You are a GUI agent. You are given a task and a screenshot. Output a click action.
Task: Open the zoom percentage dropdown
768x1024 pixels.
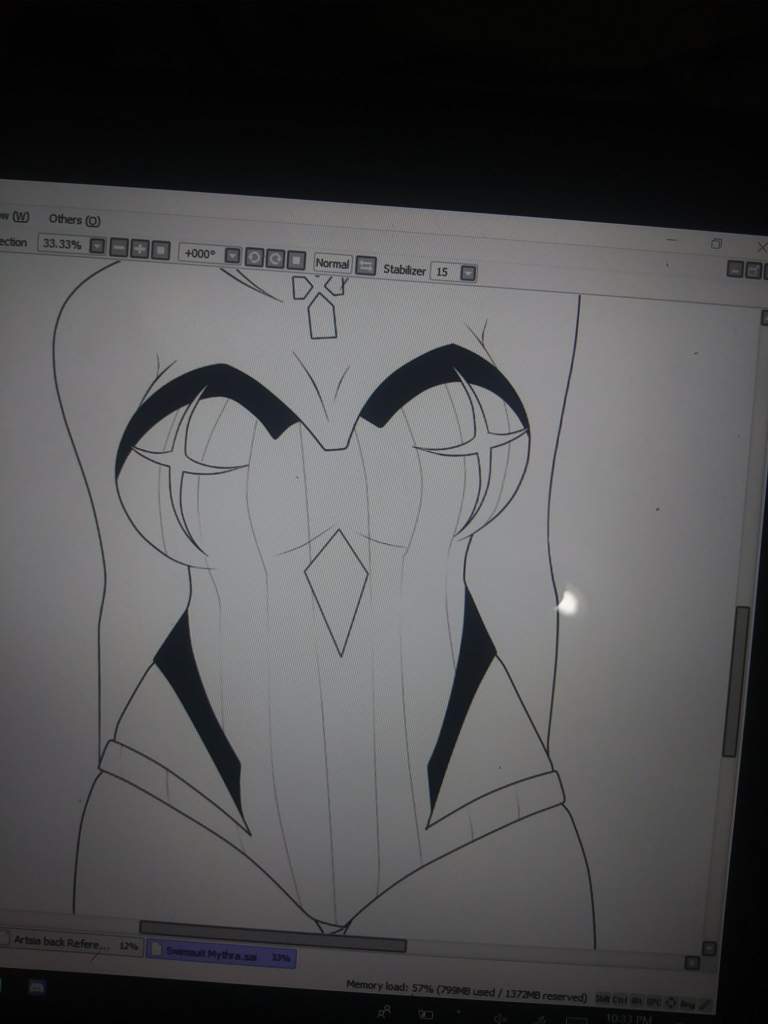[96, 245]
